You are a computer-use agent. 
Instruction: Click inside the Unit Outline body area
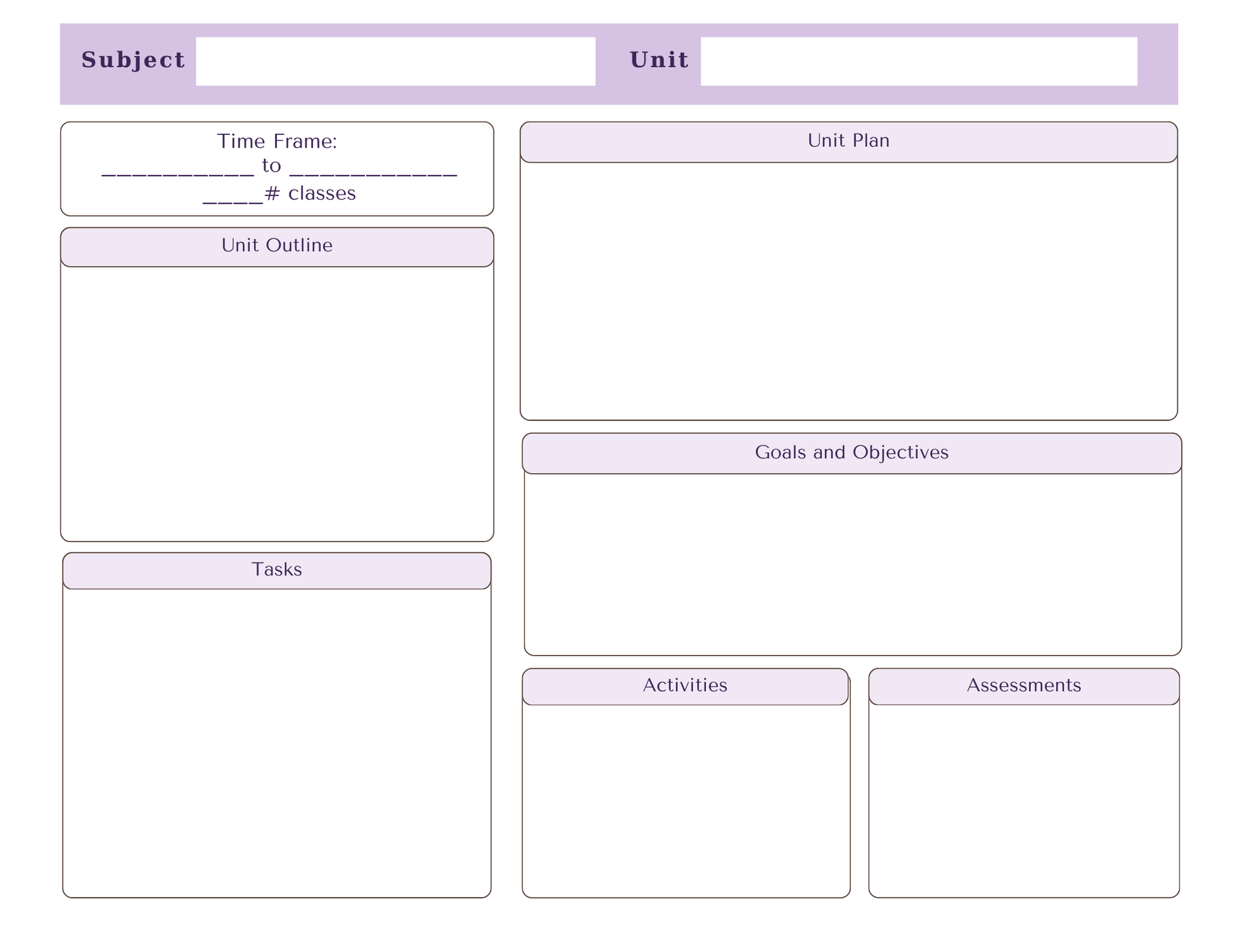point(277,403)
